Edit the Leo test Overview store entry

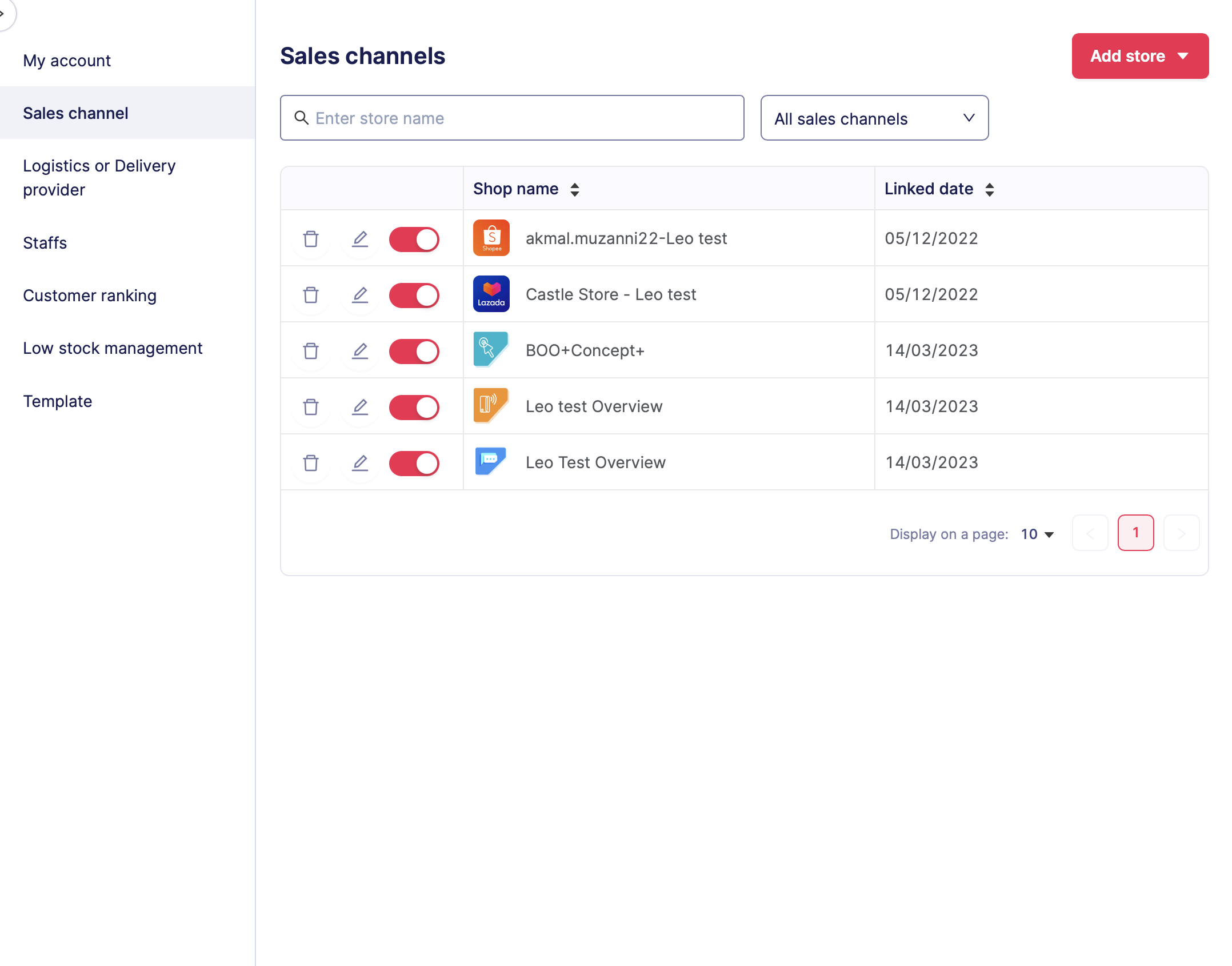point(360,407)
